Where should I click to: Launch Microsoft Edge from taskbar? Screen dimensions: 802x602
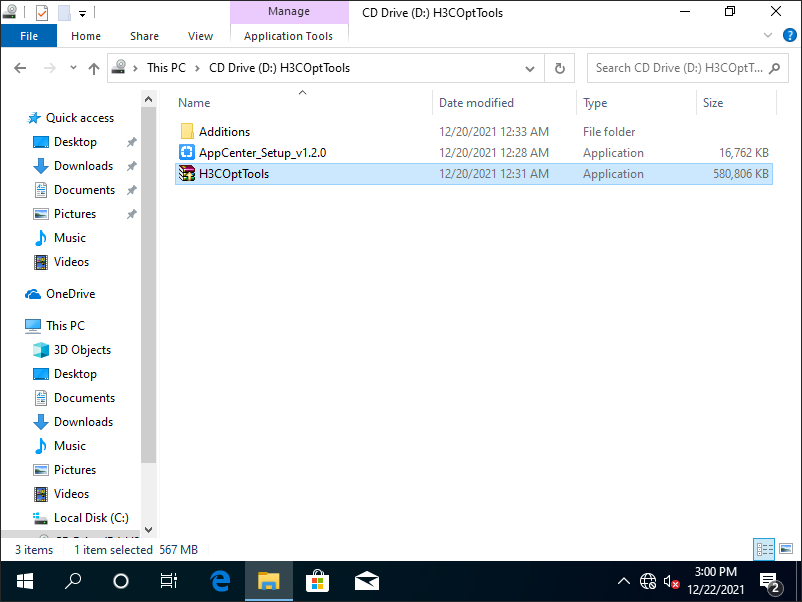(220, 581)
